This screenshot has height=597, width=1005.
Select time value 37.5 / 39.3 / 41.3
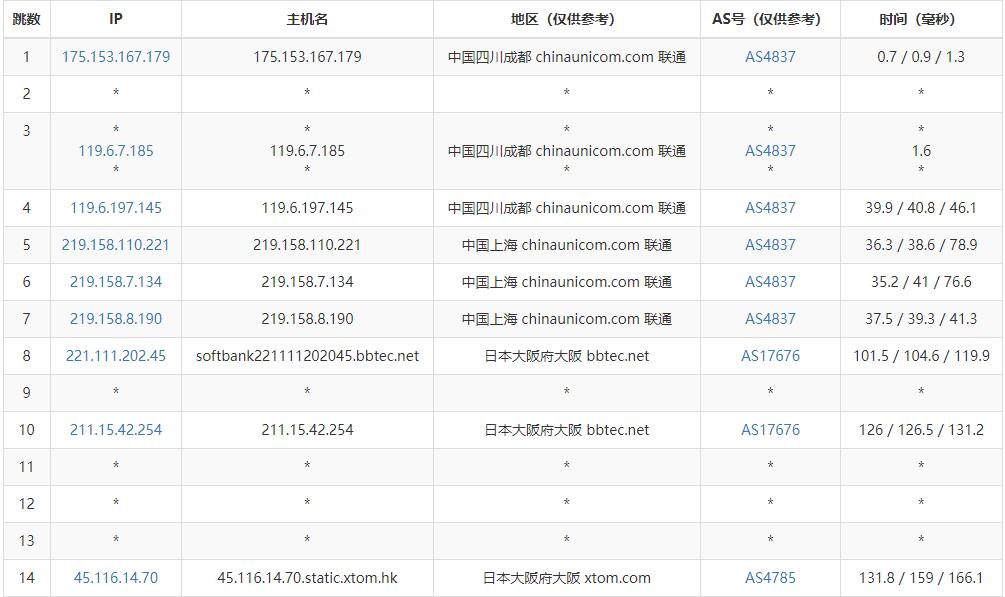(921, 319)
